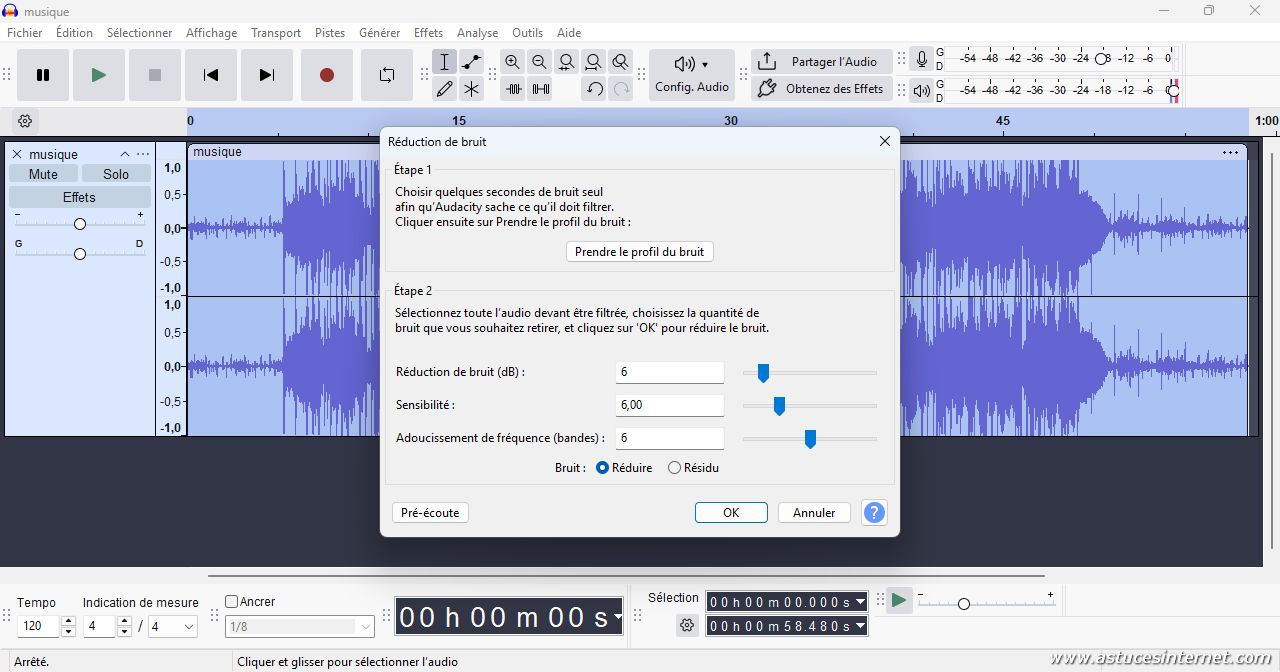Click Prendre le profil du bruit

point(639,252)
